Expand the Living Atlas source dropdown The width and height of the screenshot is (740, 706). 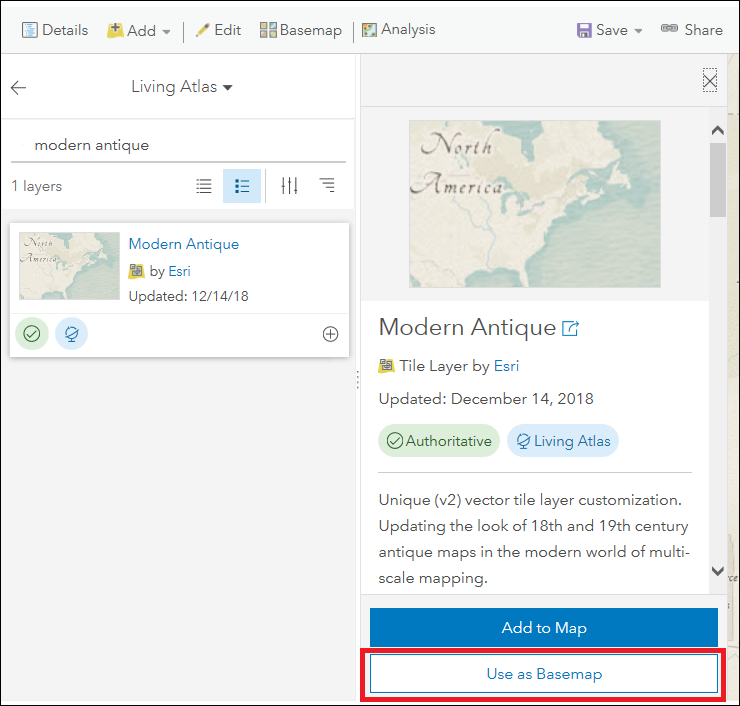pos(182,86)
